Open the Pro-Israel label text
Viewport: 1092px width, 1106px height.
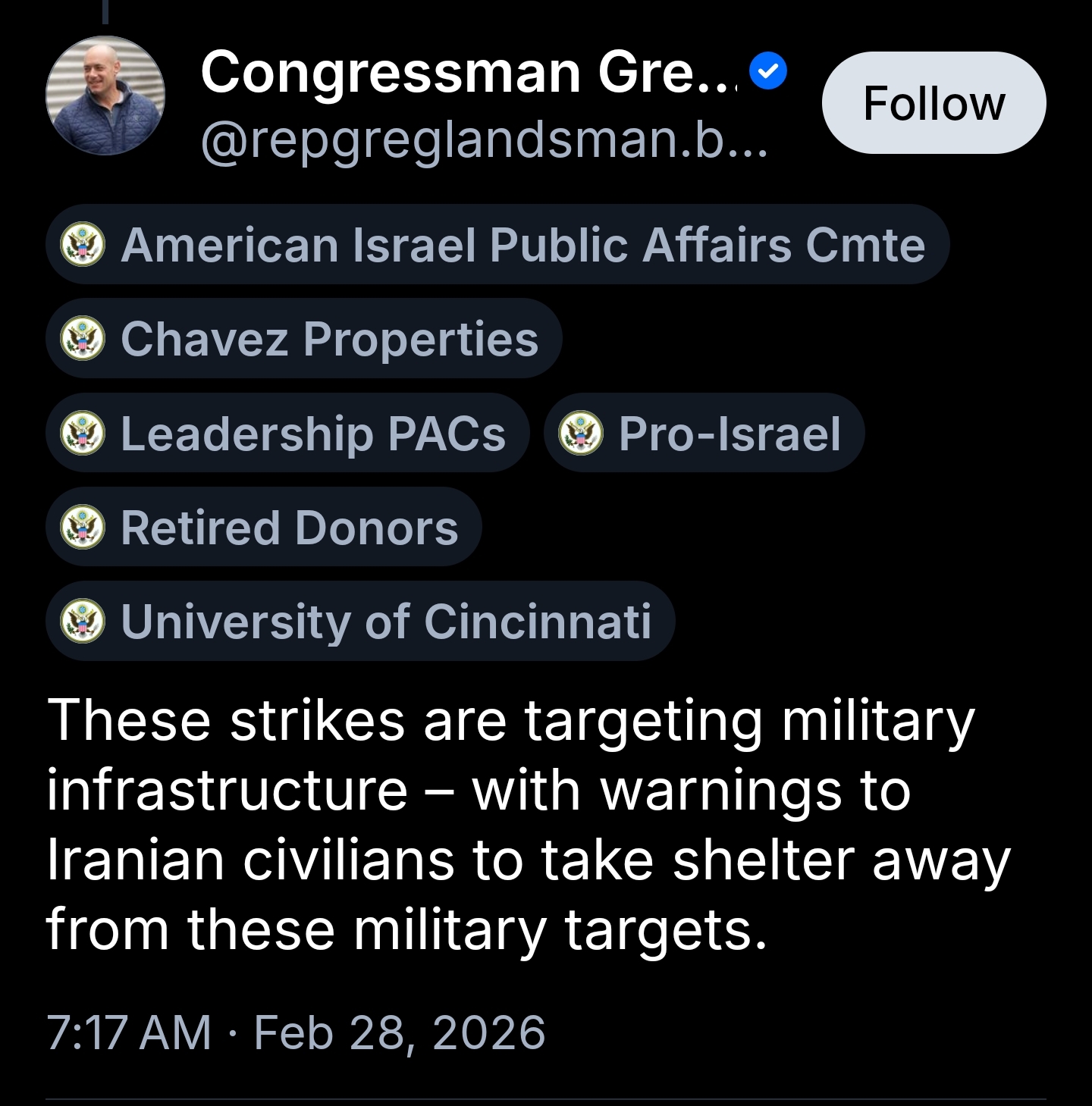pyautogui.click(x=729, y=434)
